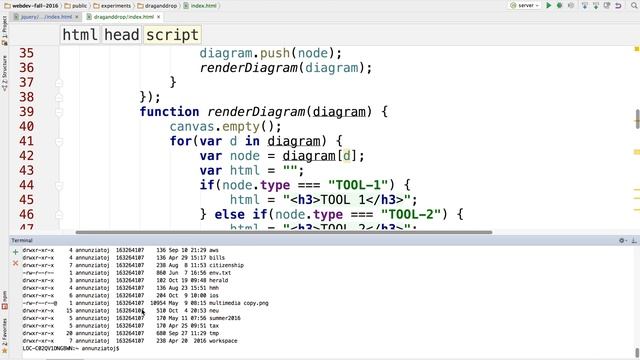Open the Project tool window tab

[4, 31]
